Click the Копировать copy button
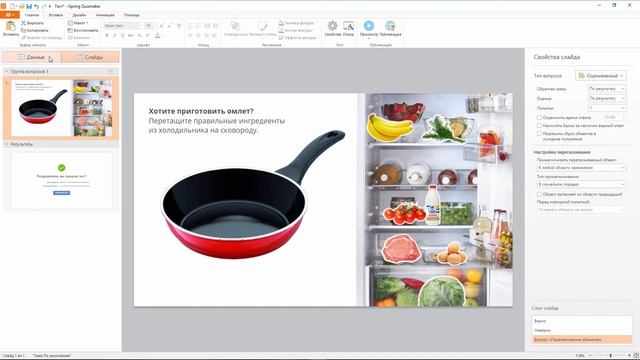 (34, 30)
